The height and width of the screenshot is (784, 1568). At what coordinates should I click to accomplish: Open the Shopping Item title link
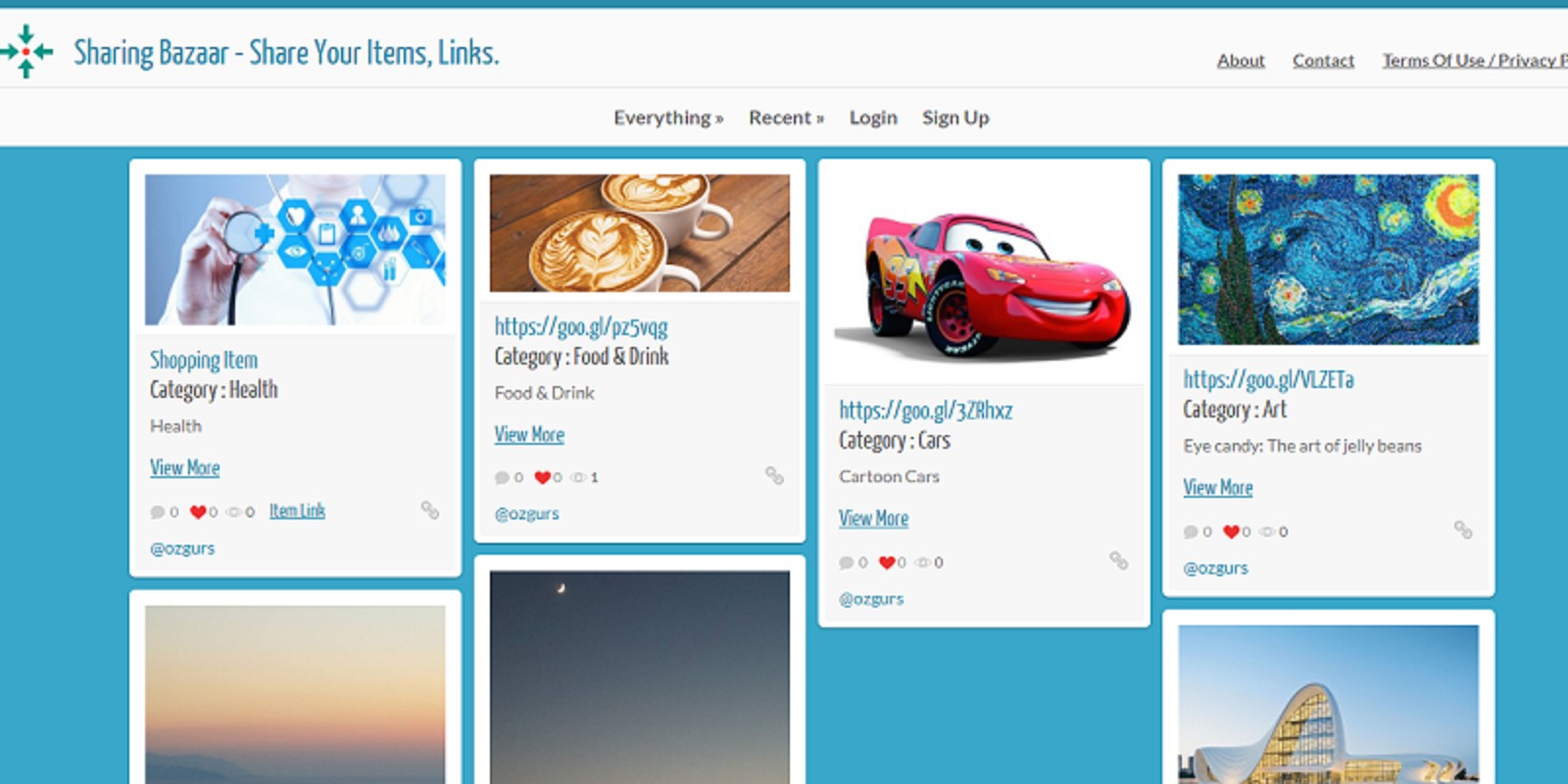click(x=204, y=360)
